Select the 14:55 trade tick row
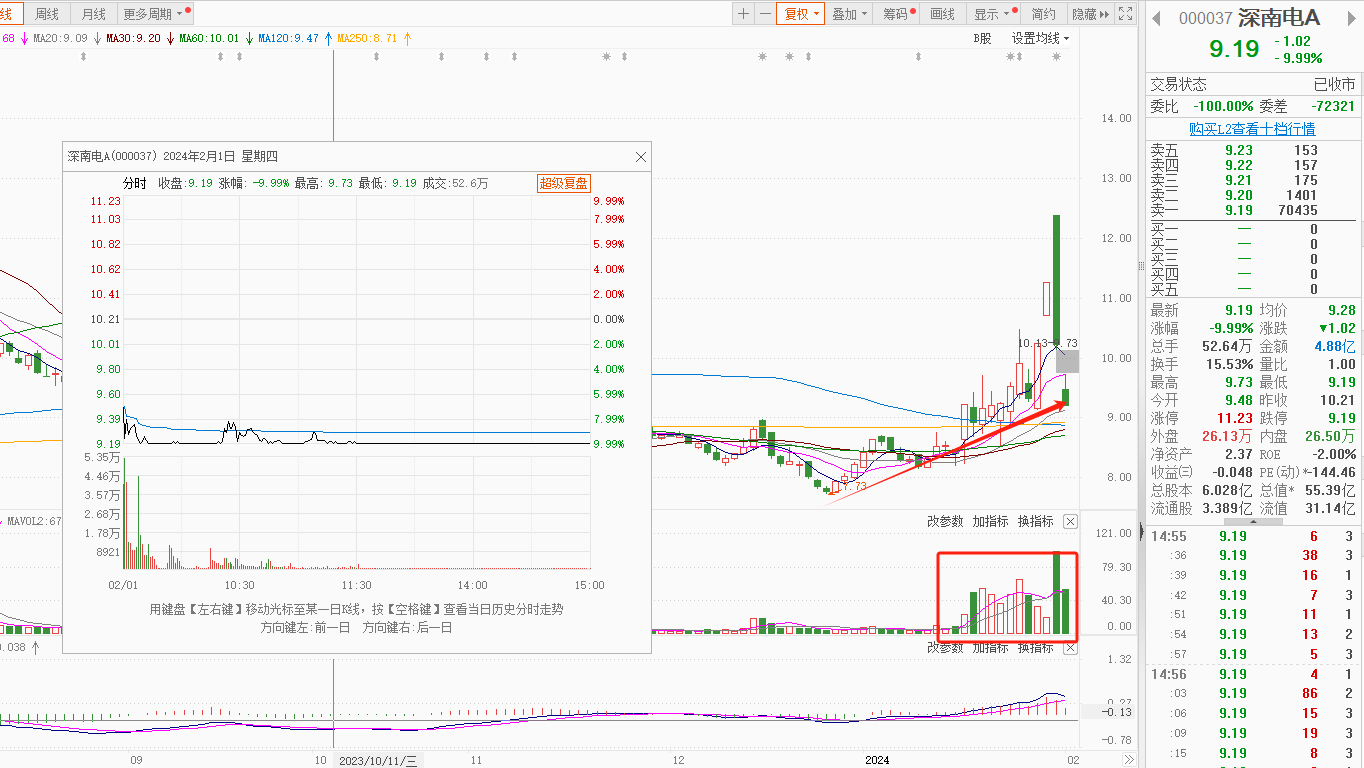This screenshot has height=768, width=1364. click(x=1252, y=537)
